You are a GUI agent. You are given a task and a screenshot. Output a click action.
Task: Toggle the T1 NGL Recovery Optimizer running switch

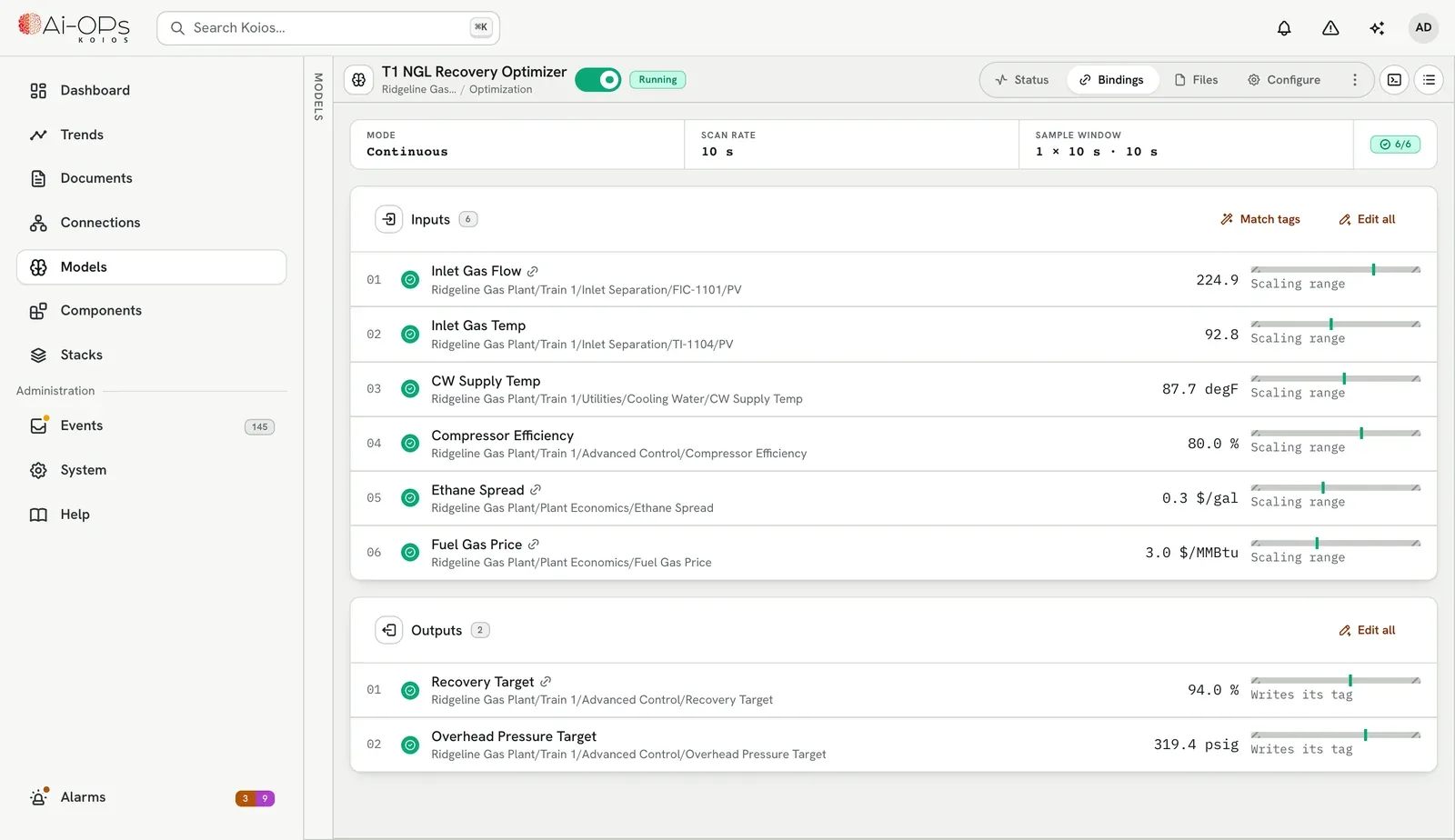pyautogui.click(x=597, y=80)
